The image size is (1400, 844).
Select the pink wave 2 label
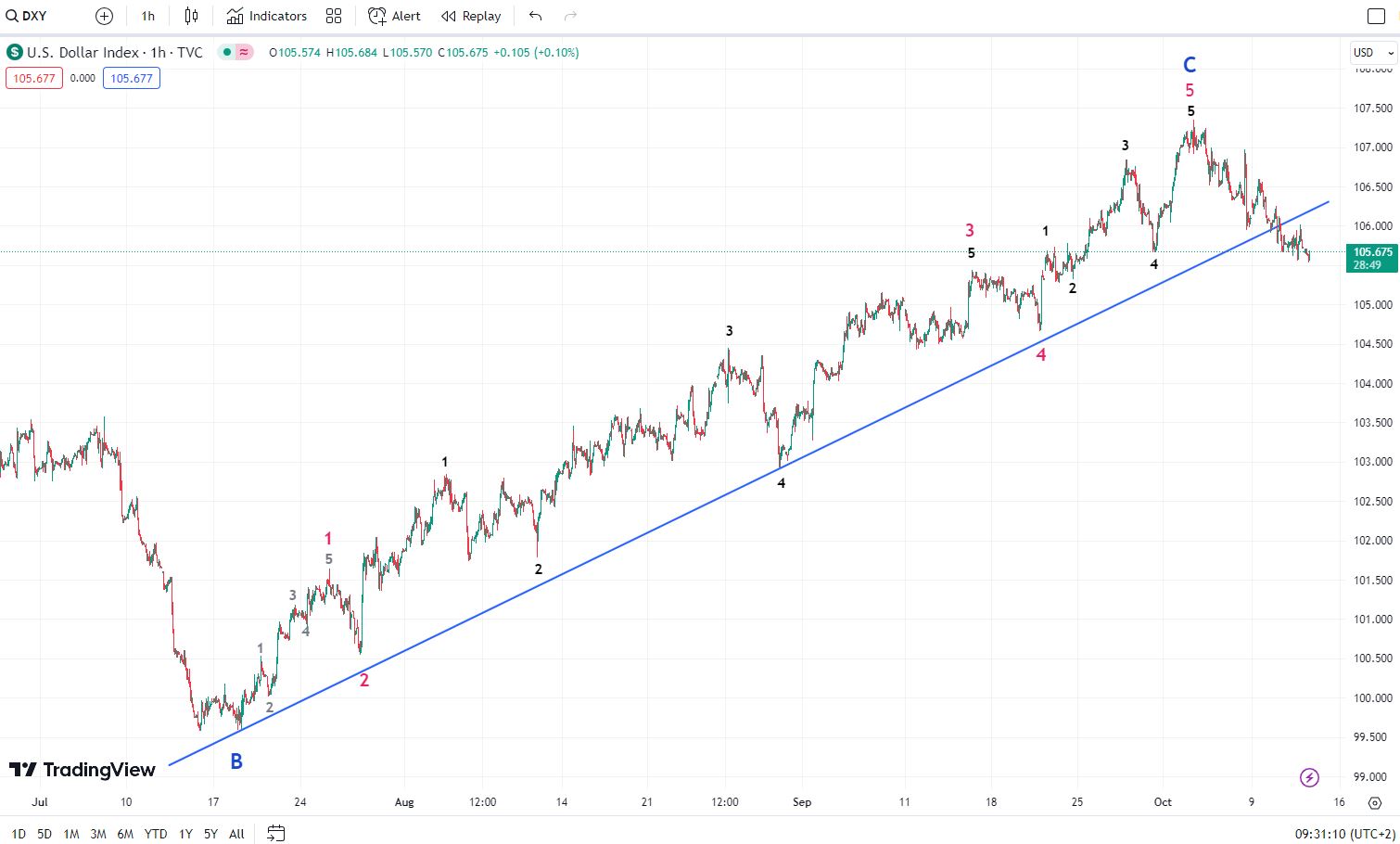[x=364, y=680]
